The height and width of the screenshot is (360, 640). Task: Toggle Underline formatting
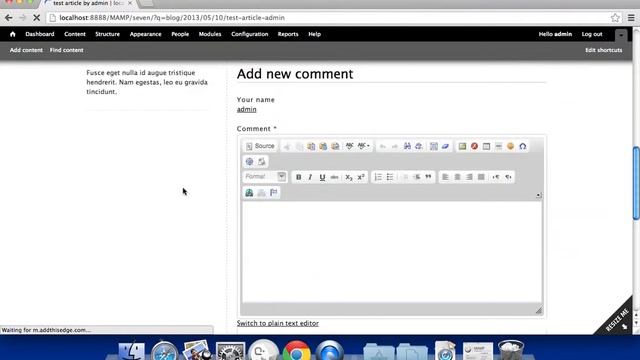pyautogui.click(x=322, y=177)
